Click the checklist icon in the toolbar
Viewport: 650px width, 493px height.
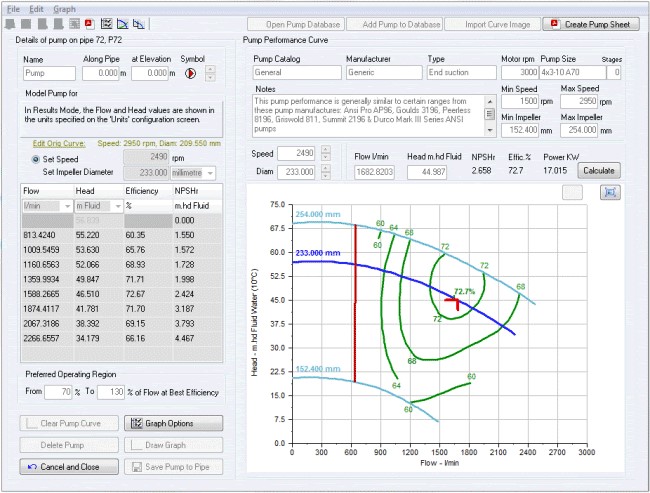point(104,23)
